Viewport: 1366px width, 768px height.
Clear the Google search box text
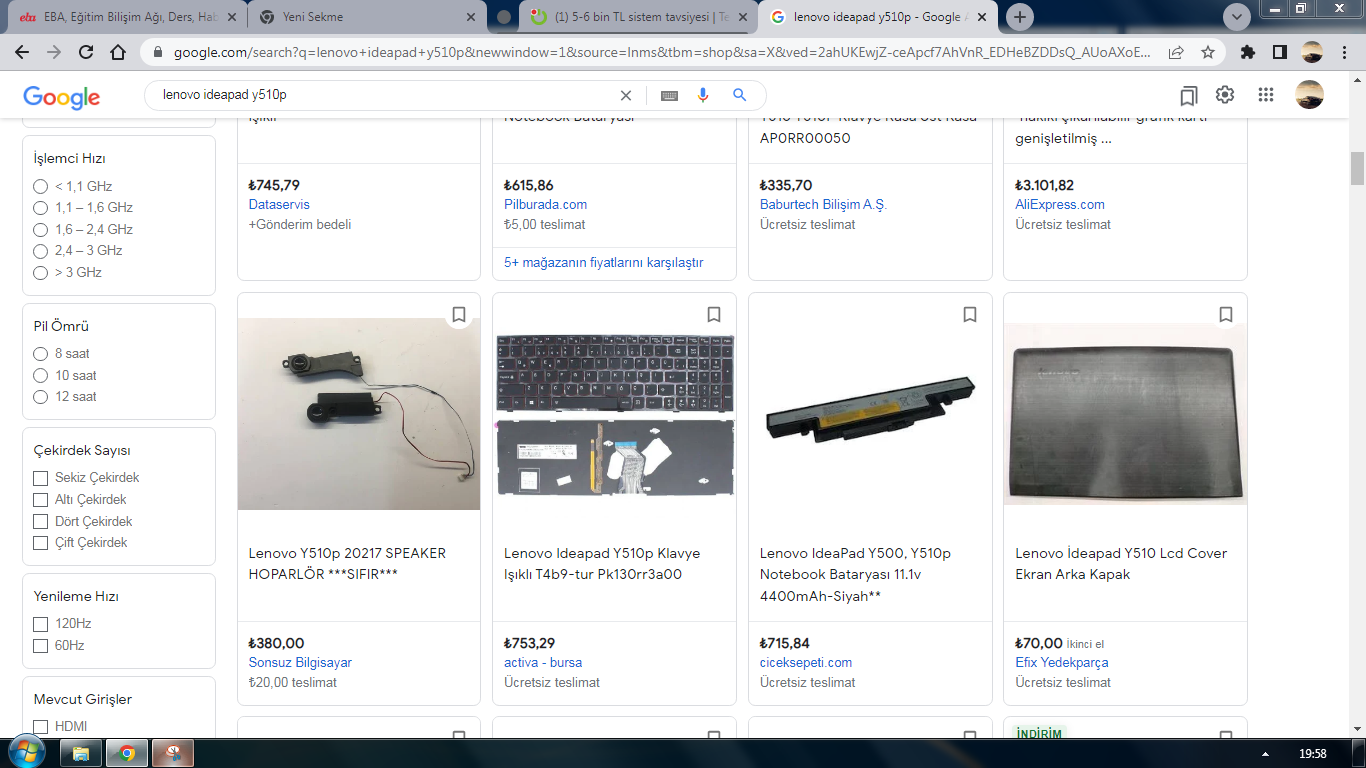tap(626, 95)
